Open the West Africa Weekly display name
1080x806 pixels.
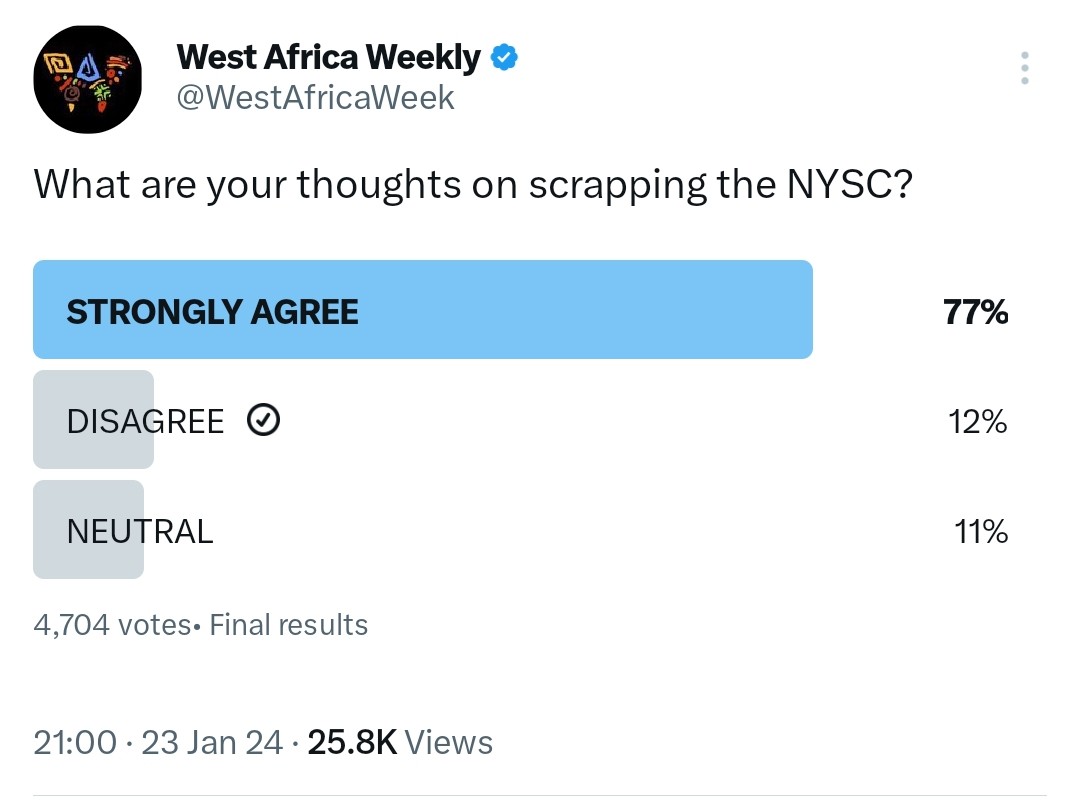point(329,57)
